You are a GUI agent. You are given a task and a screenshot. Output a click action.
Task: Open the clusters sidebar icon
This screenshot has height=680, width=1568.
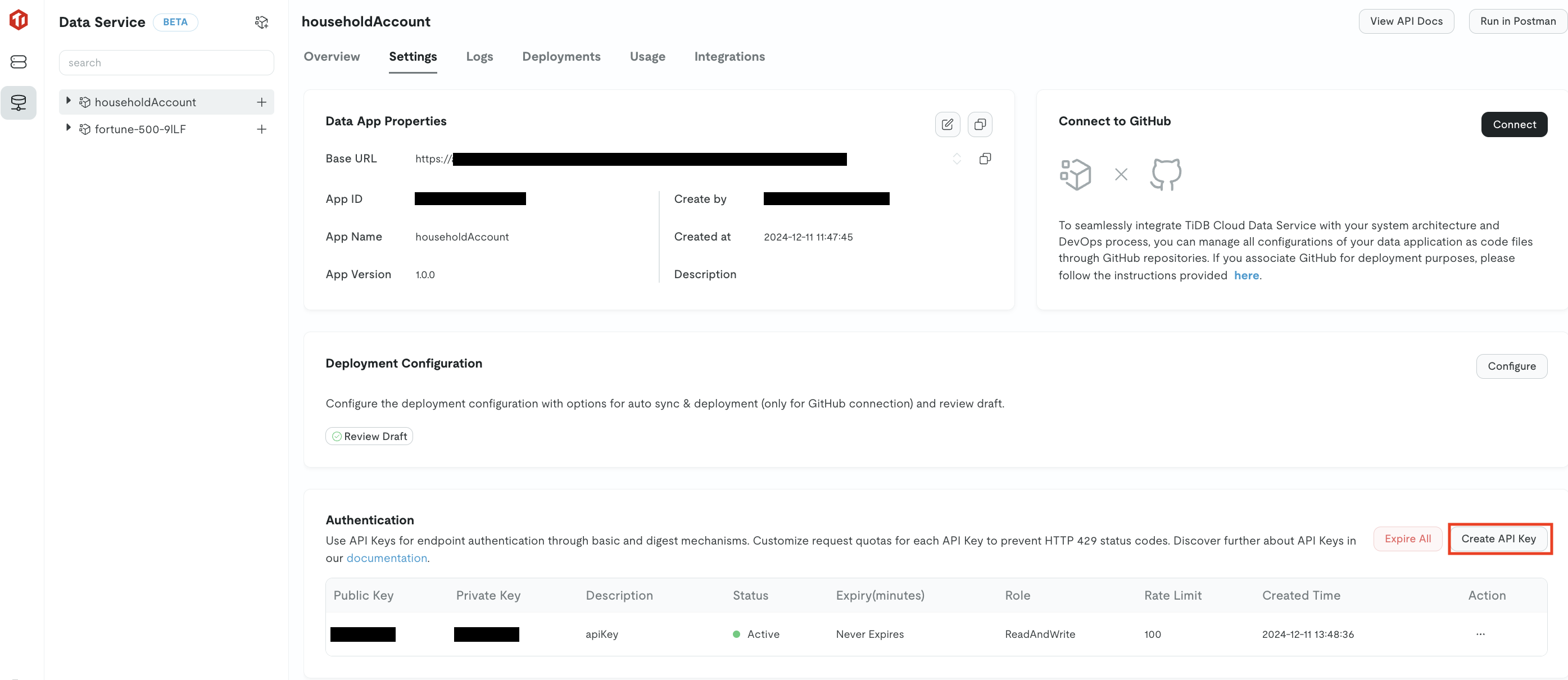pos(18,61)
